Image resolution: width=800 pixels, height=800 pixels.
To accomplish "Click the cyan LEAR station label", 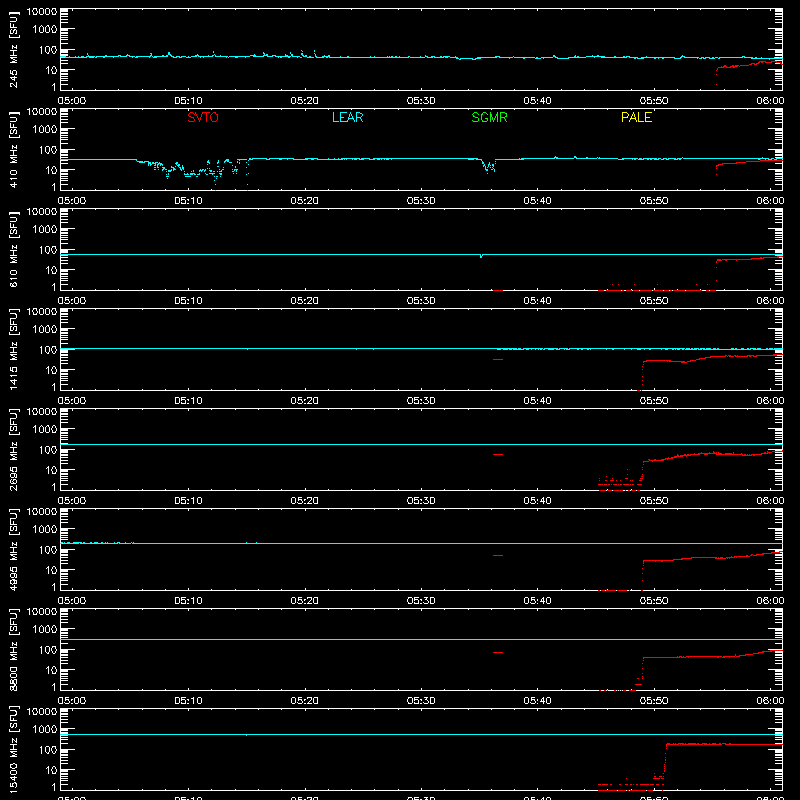I will [347, 117].
